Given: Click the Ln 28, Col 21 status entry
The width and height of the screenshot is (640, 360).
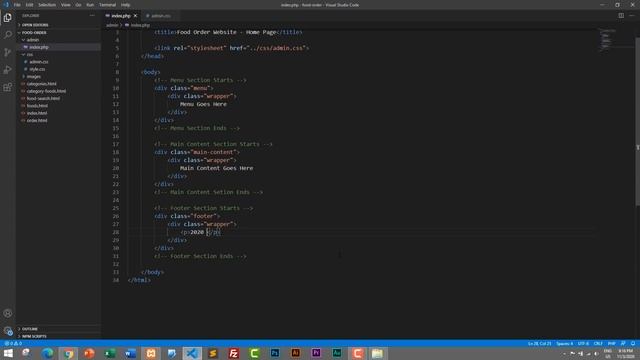Looking at the screenshot, I should 539,344.
